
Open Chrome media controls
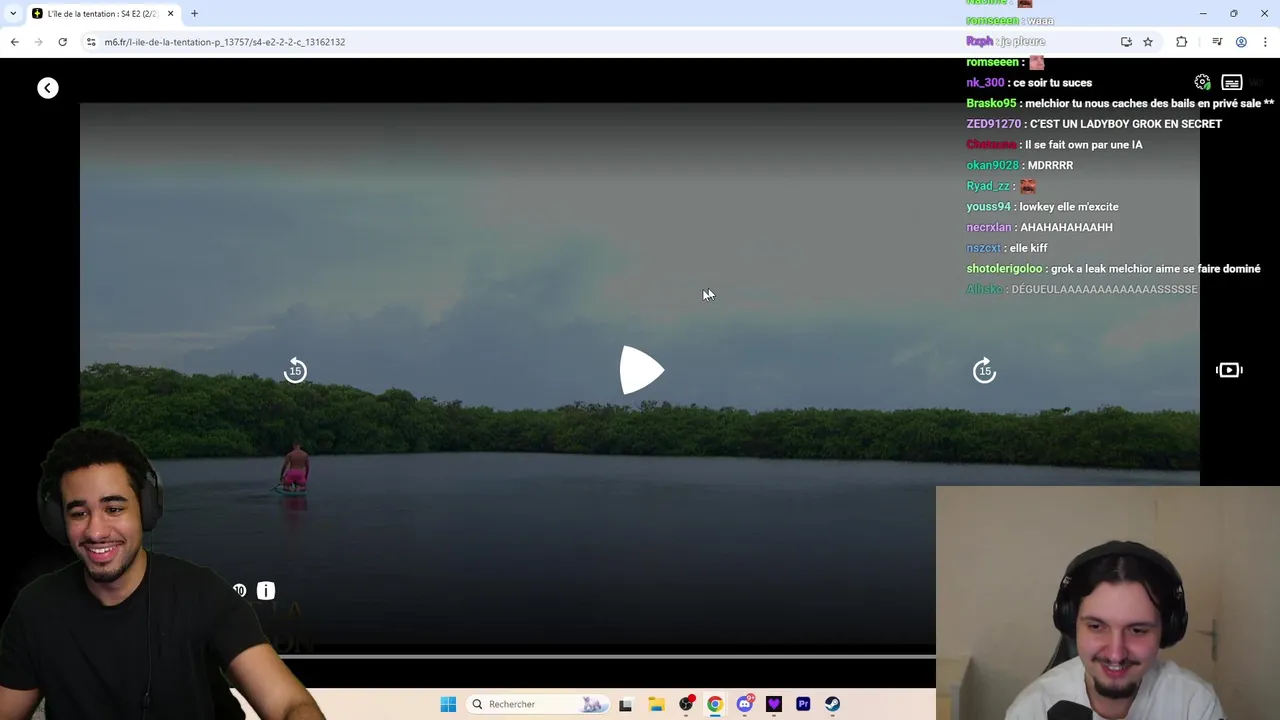point(1217,42)
